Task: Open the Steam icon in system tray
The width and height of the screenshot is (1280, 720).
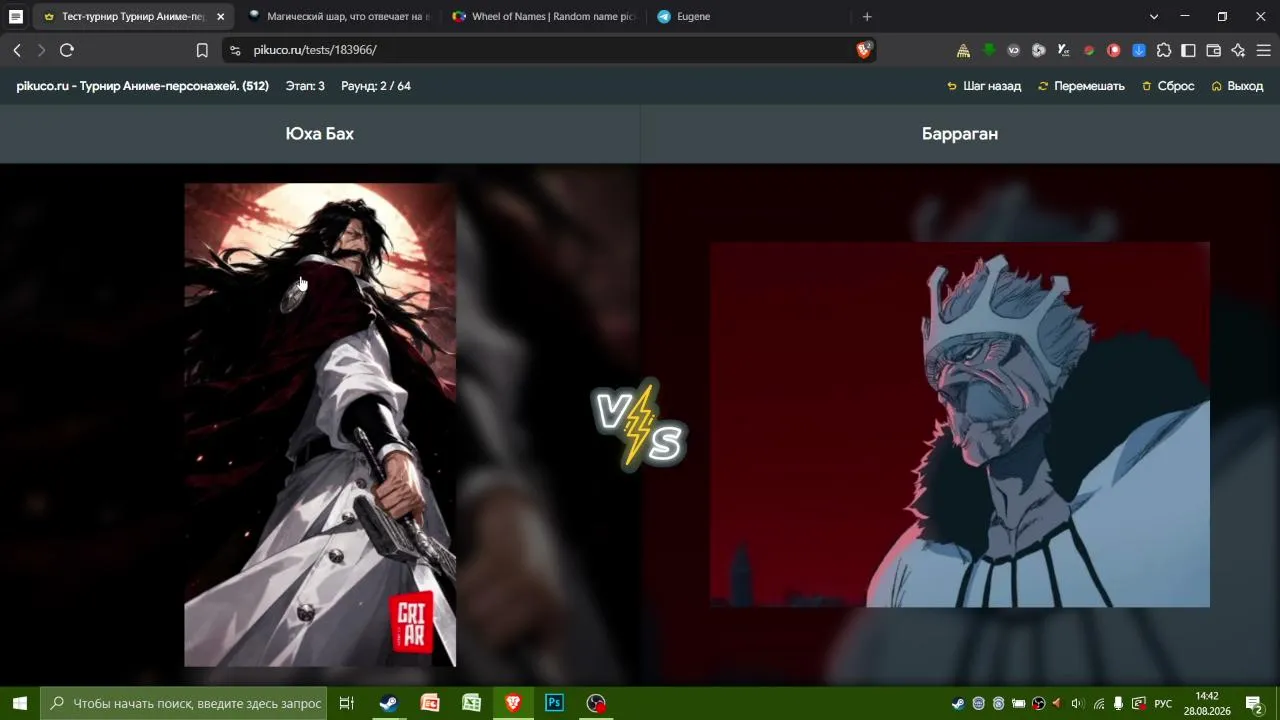Action: pos(958,703)
